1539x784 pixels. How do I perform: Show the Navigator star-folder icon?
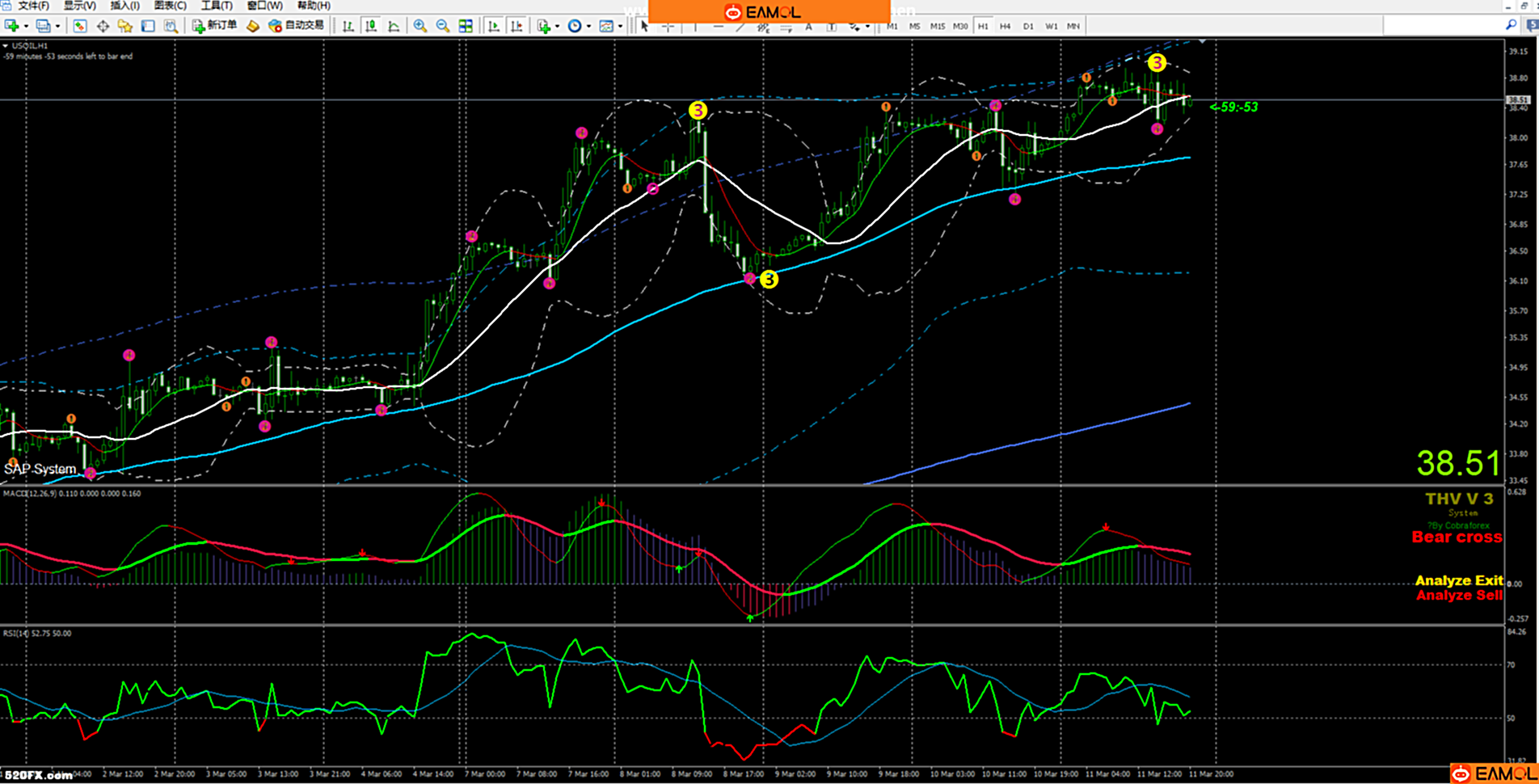click(125, 26)
